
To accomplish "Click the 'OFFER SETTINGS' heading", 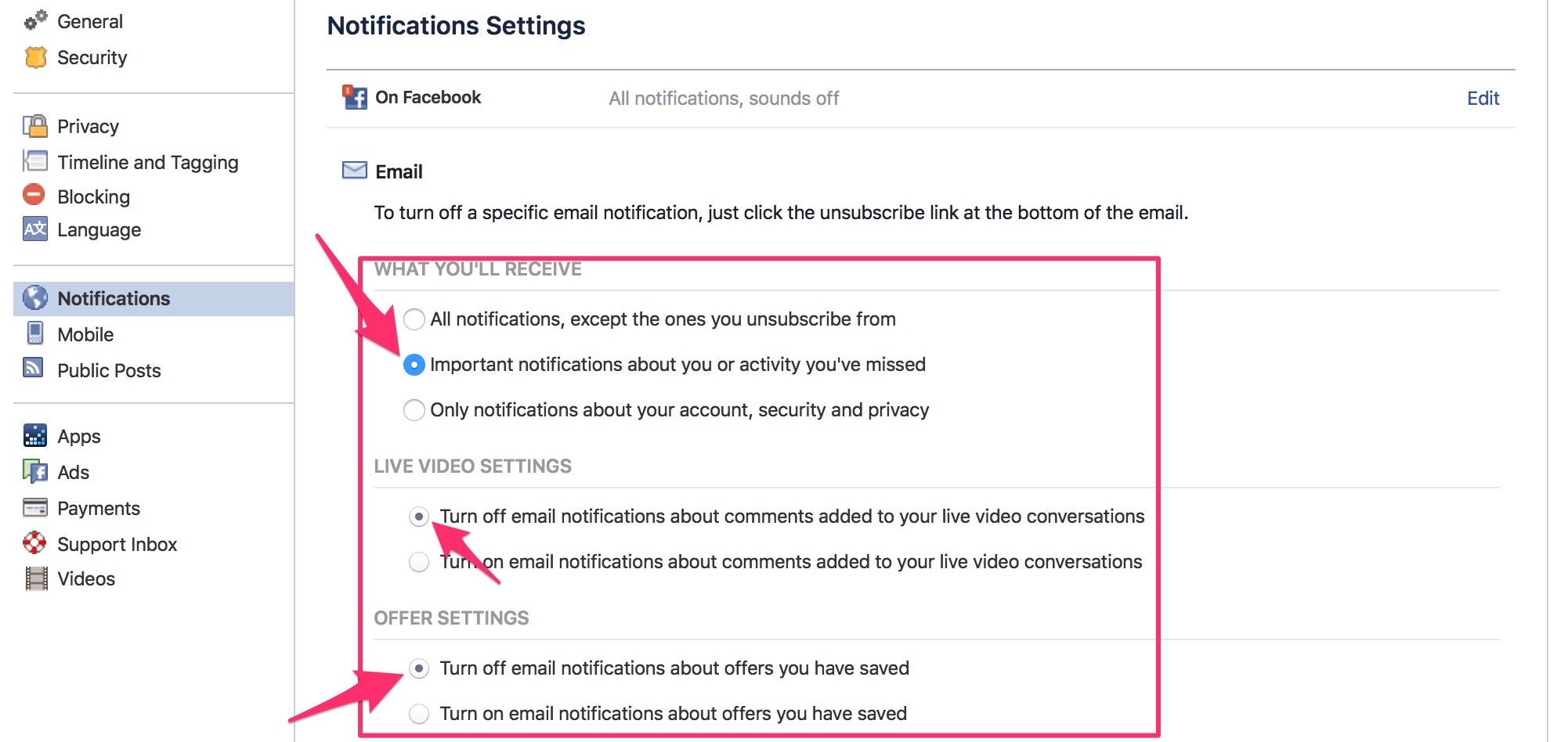I will (451, 618).
